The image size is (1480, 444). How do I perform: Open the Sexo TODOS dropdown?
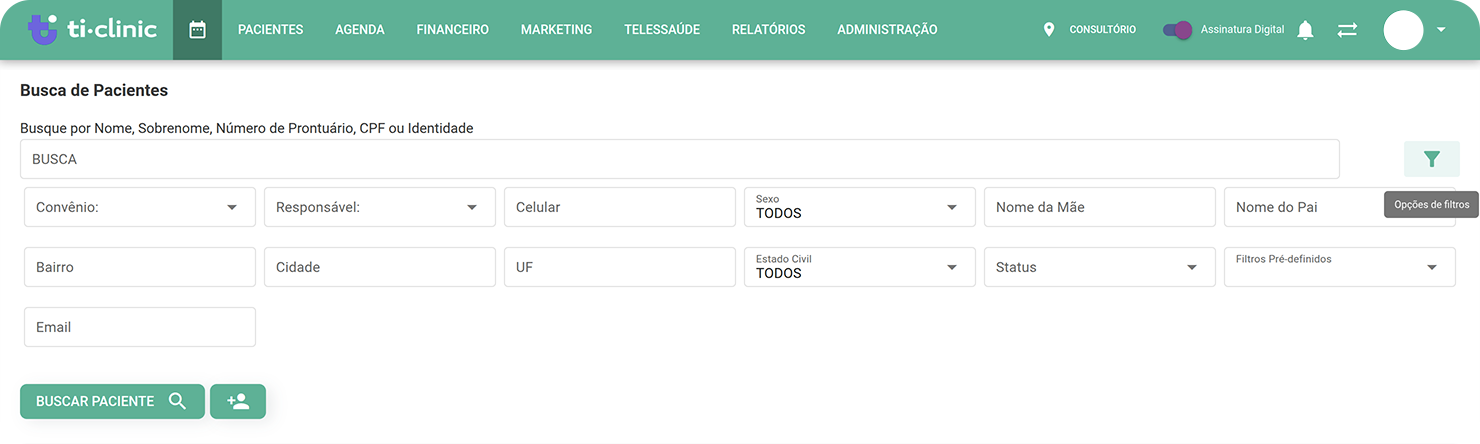860,207
